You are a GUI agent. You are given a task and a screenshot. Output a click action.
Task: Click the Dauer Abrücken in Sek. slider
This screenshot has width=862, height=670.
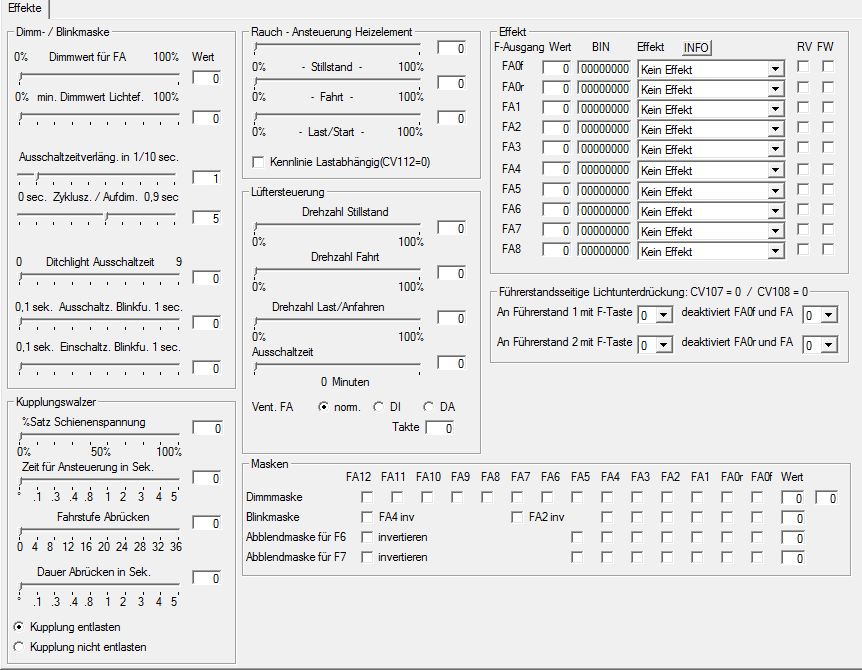99,588
